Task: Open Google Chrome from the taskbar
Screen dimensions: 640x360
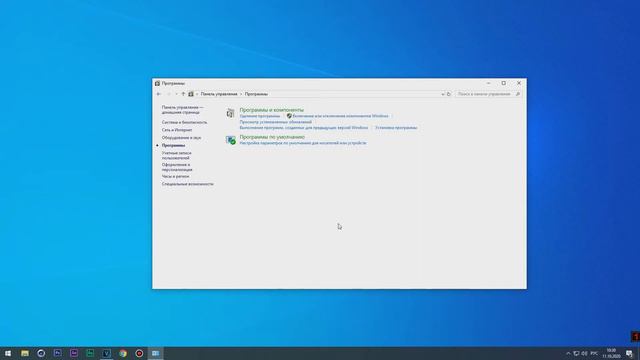Action: (123, 353)
